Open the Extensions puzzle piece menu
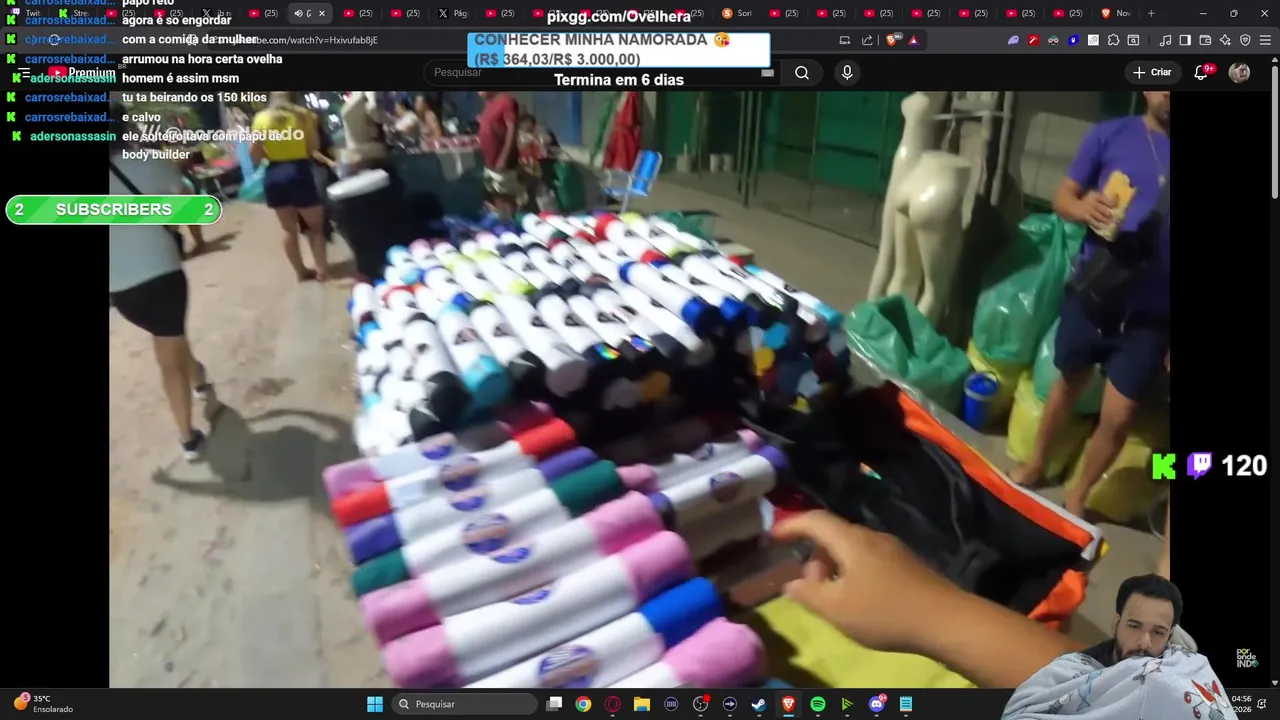This screenshot has width=1280, height=720. pos(1113,40)
